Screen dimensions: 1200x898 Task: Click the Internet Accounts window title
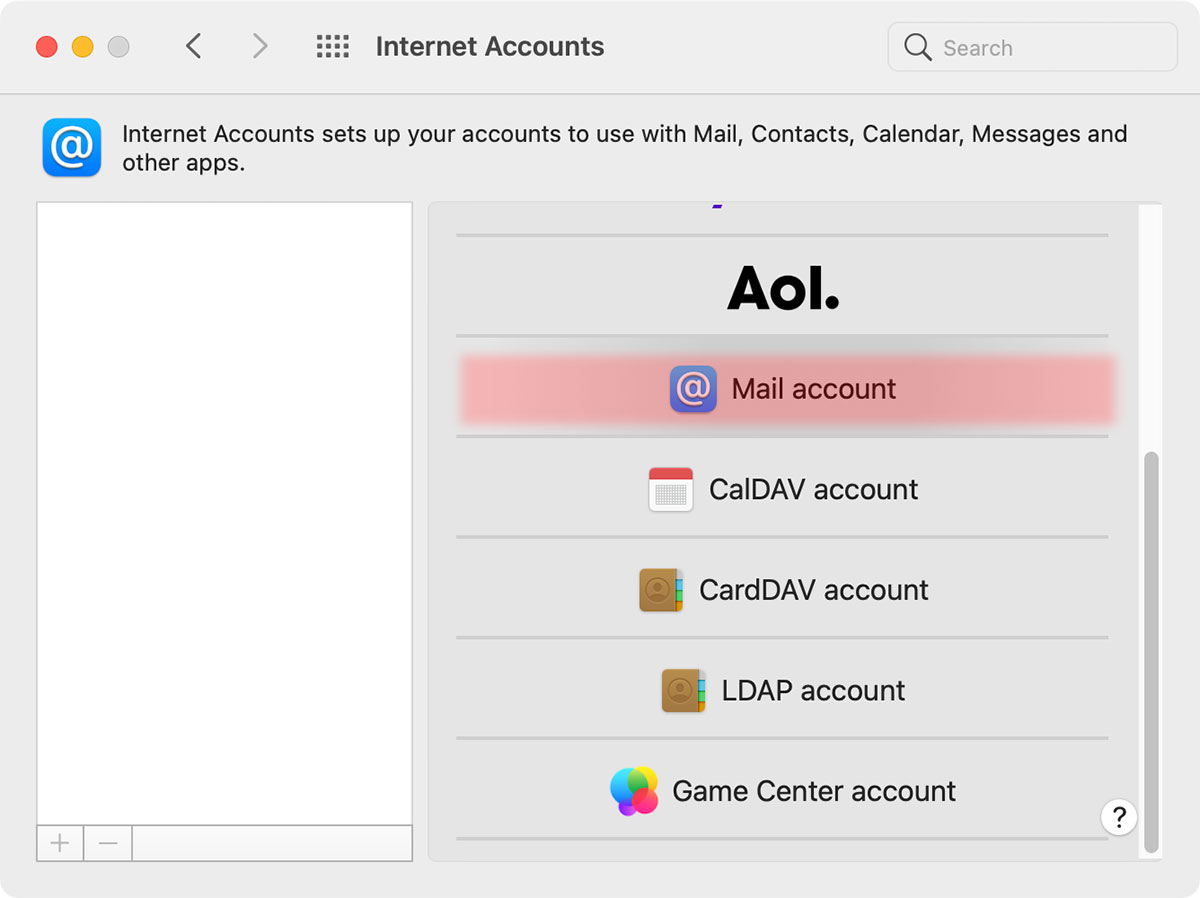(x=490, y=46)
